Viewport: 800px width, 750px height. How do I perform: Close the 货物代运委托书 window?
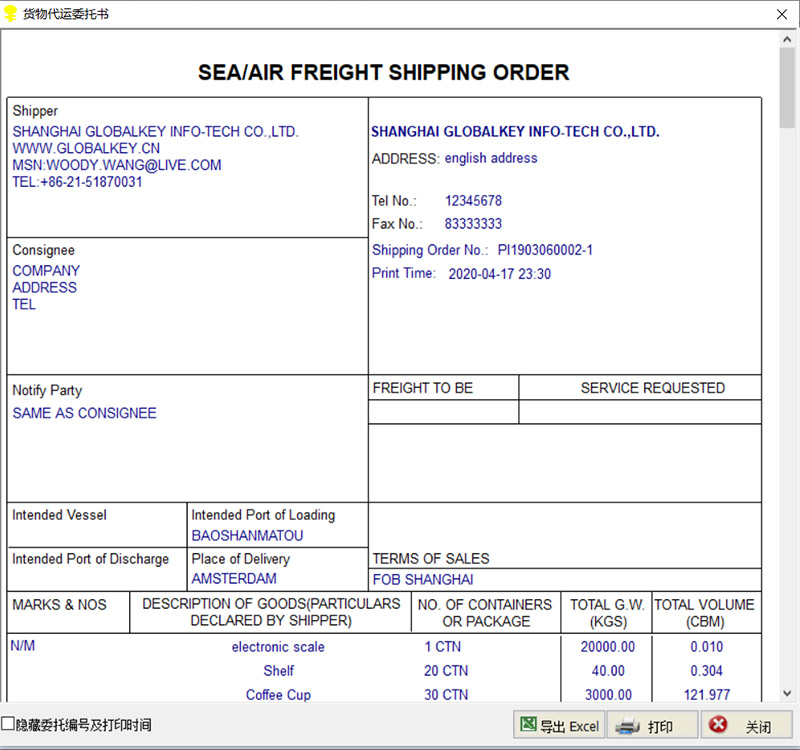pos(781,14)
